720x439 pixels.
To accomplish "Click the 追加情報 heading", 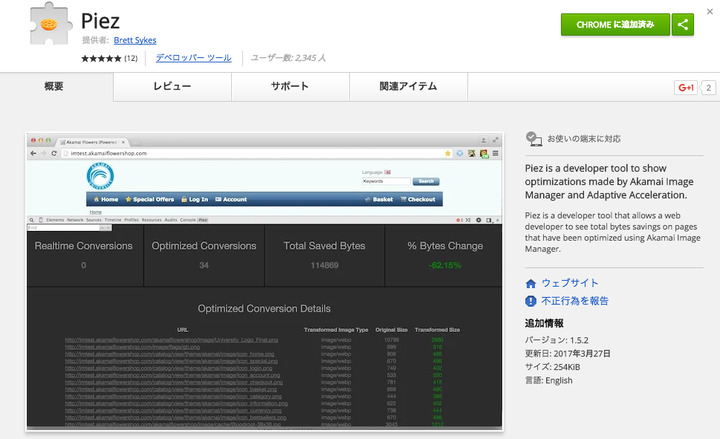I will pyautogui.click(x=544, y=323).
